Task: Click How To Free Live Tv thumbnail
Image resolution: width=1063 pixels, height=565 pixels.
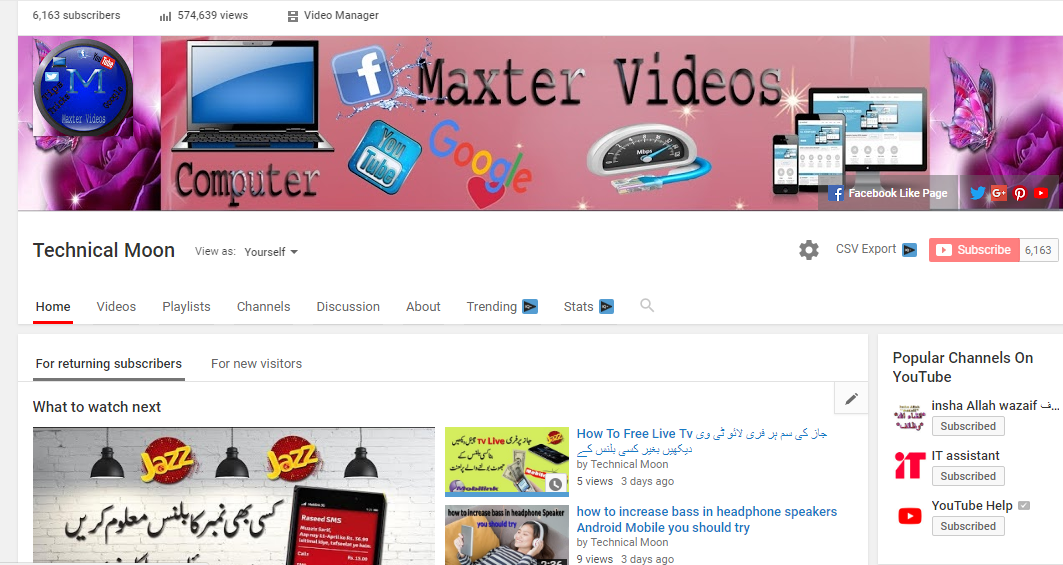Action: [x=506, y=461]
